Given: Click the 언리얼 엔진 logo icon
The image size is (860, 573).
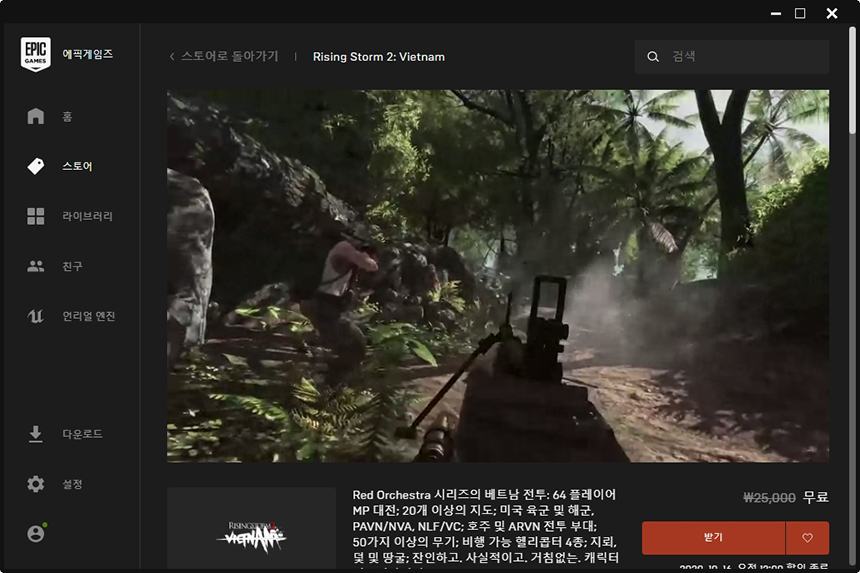Looking at the screenshot, I should pyautogui.click(x=36, y=316).
